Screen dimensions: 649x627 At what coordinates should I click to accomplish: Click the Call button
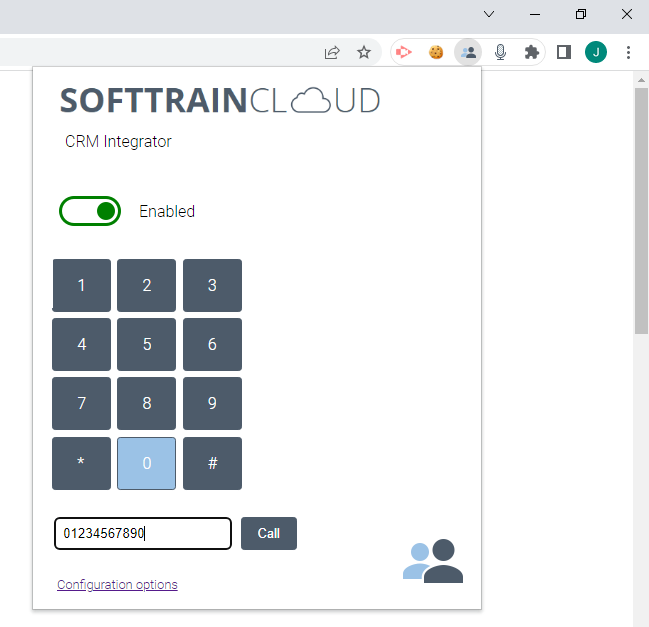(269, 533)
